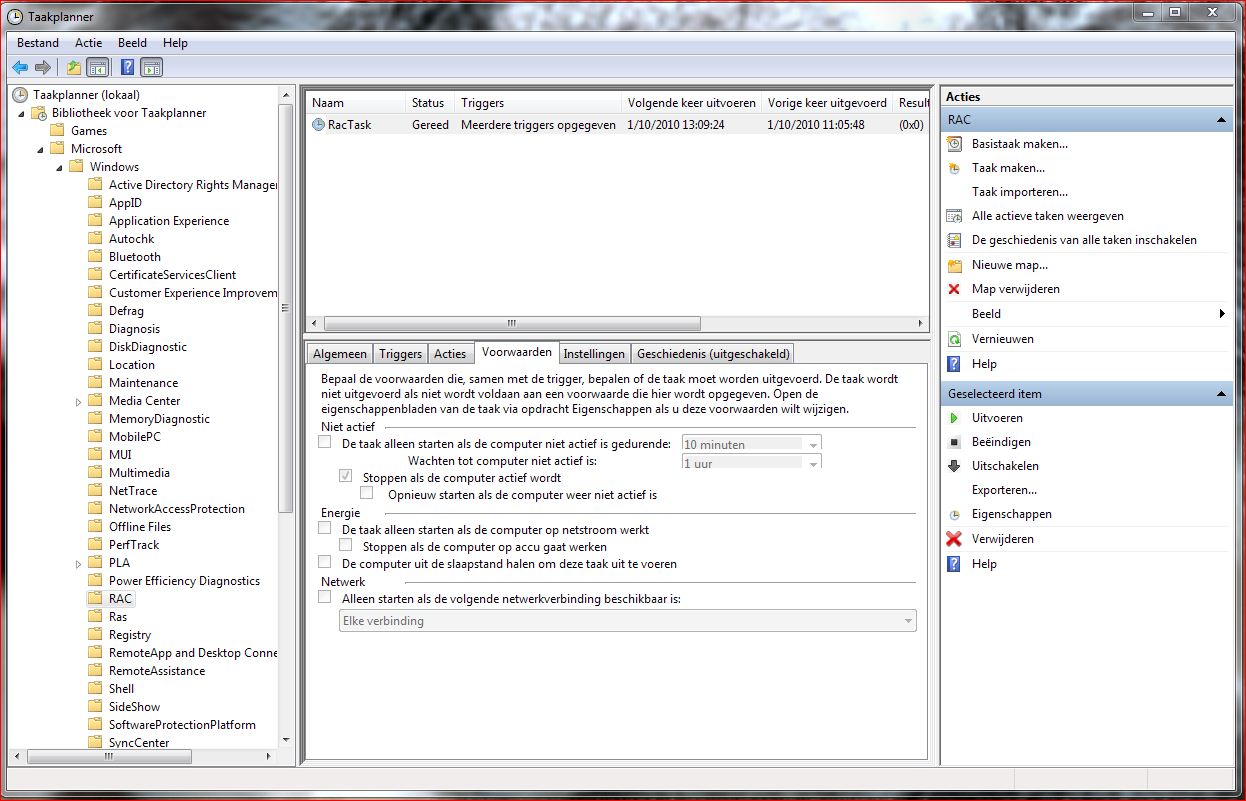Click the Uitschakelen down-arrow icon
1246x801 pixels.
click(x=954, y=466)
